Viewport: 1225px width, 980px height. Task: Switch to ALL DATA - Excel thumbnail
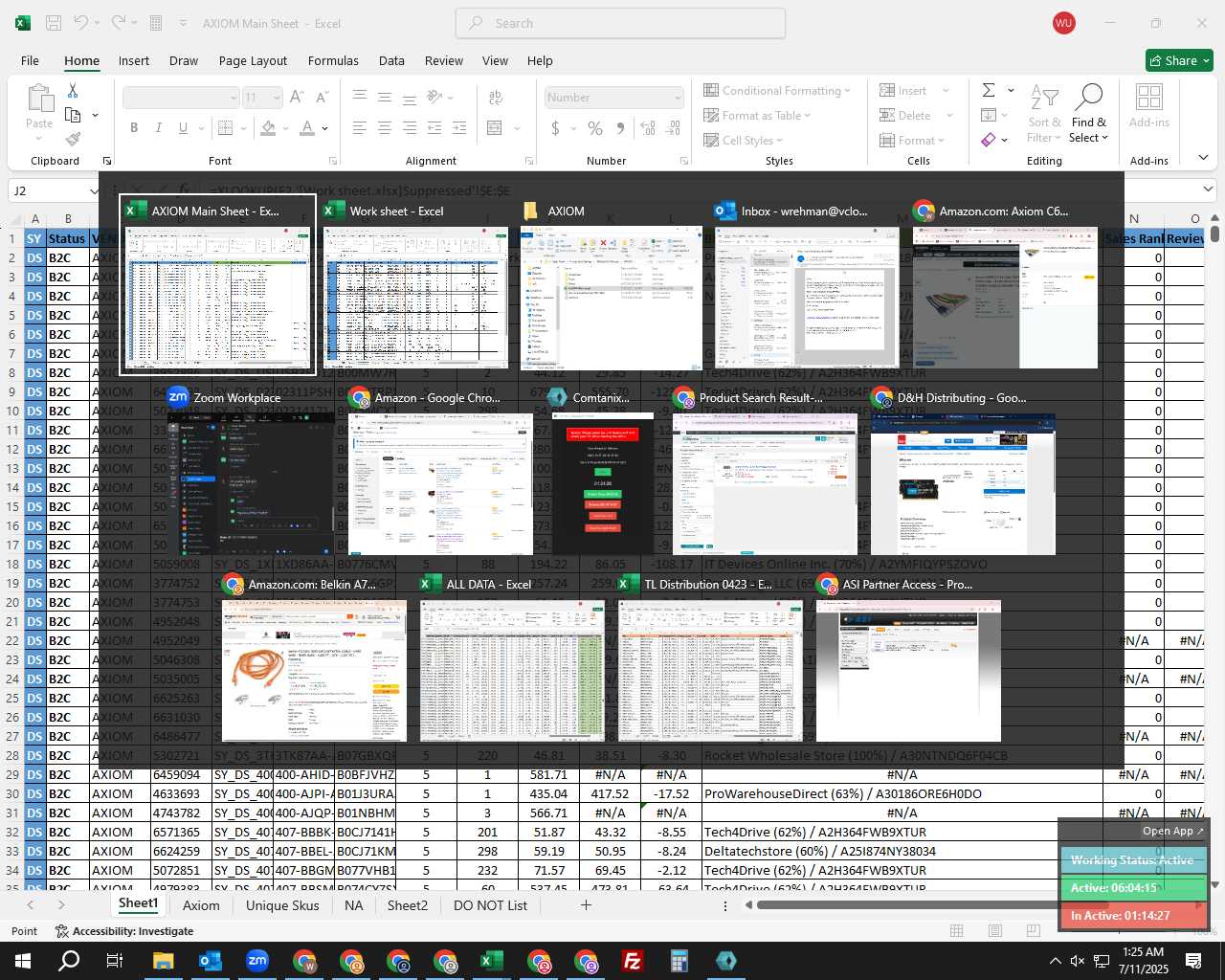click(x=512, y=658)
